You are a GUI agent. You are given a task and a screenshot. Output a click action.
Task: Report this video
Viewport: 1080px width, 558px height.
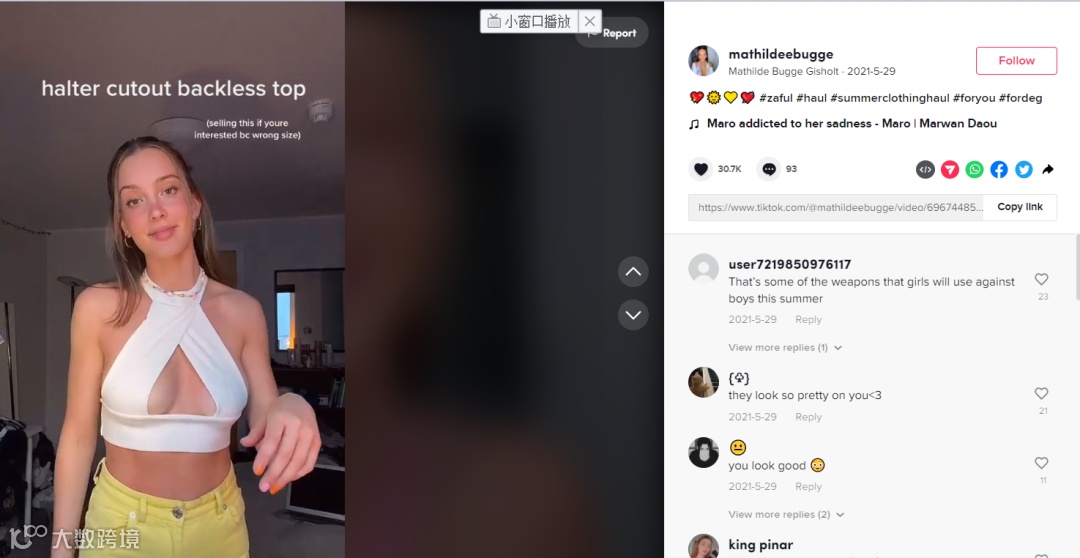(x=612, y=33)
